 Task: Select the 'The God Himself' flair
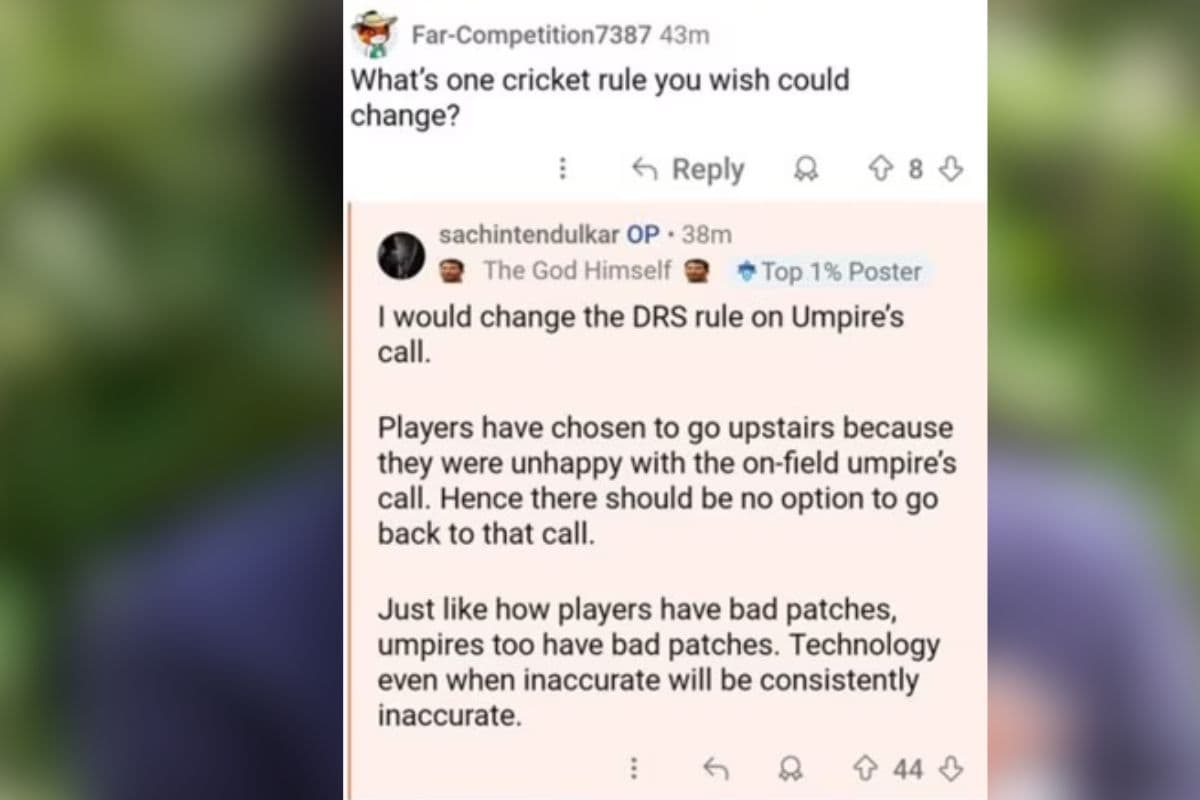[576, 271]
